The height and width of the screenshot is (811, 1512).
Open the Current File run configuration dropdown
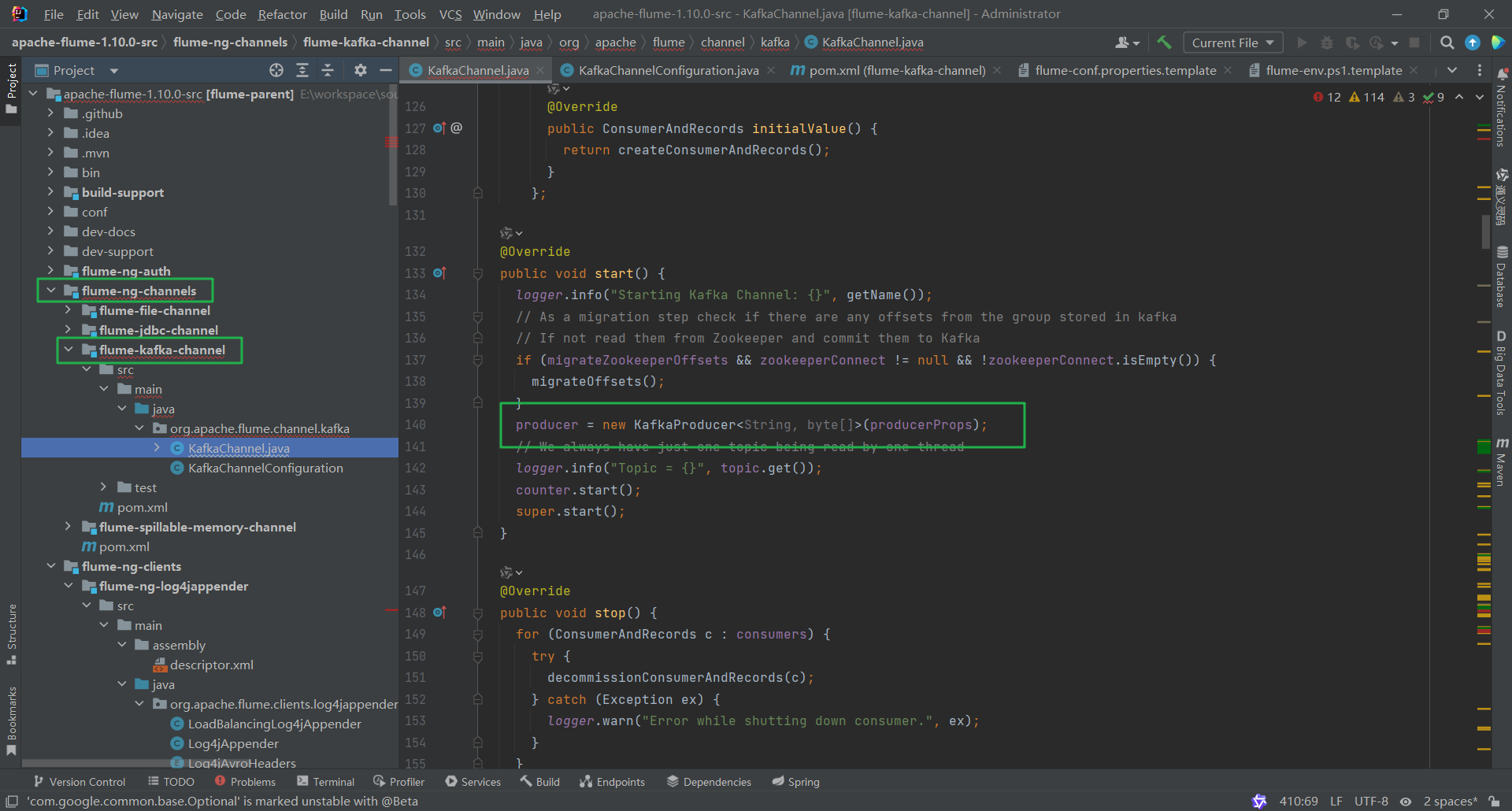click(x=1232, y=43)
